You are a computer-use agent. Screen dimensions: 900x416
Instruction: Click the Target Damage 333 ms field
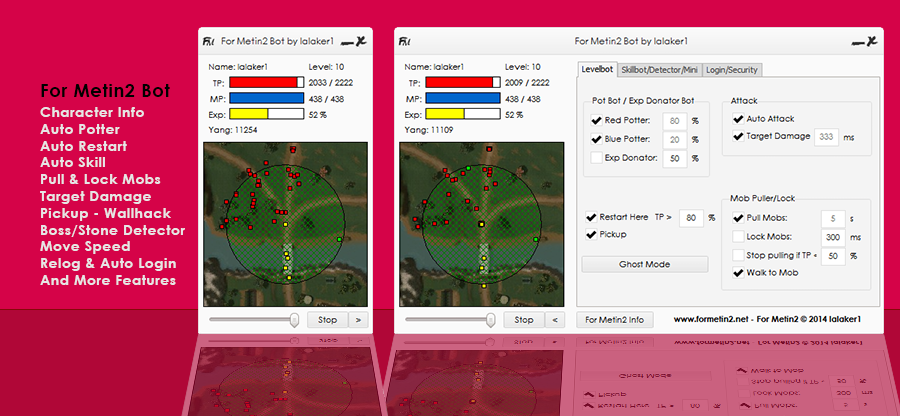tap(827, 137)
